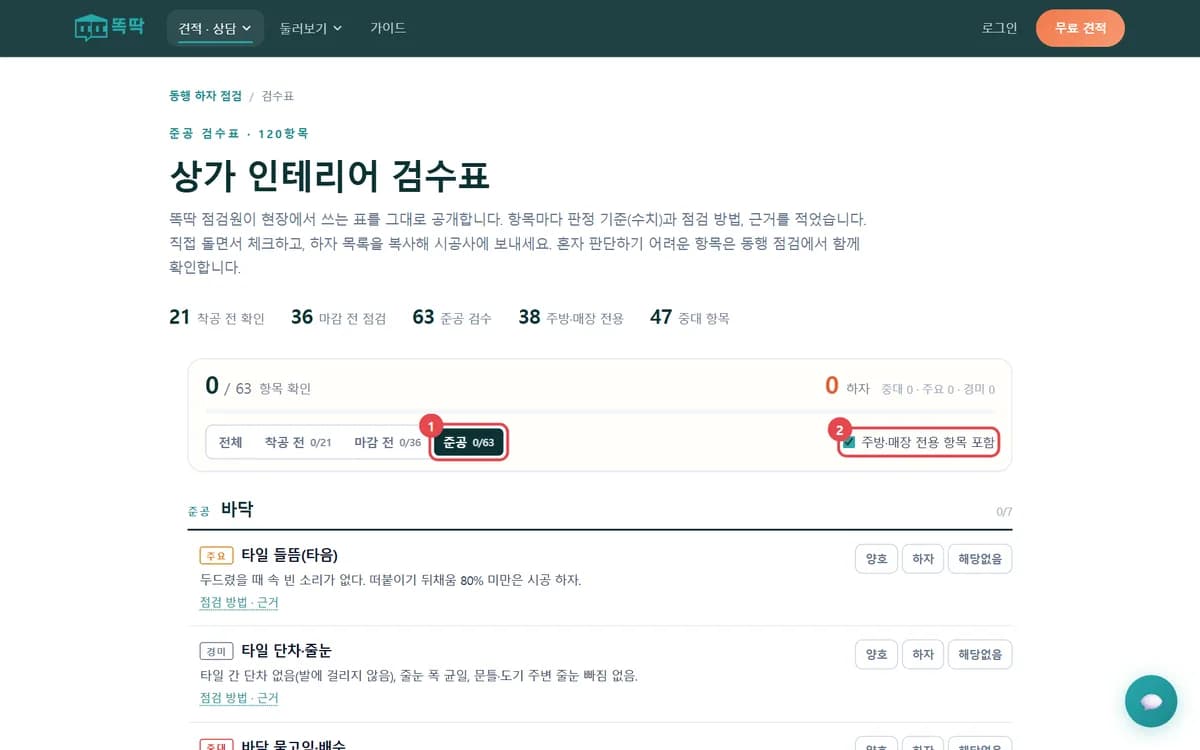Expand 점검 방법·근거 under 타일 단차·줄눈
The width and height of the screenshot is (1200, 750).
point(239,698)
